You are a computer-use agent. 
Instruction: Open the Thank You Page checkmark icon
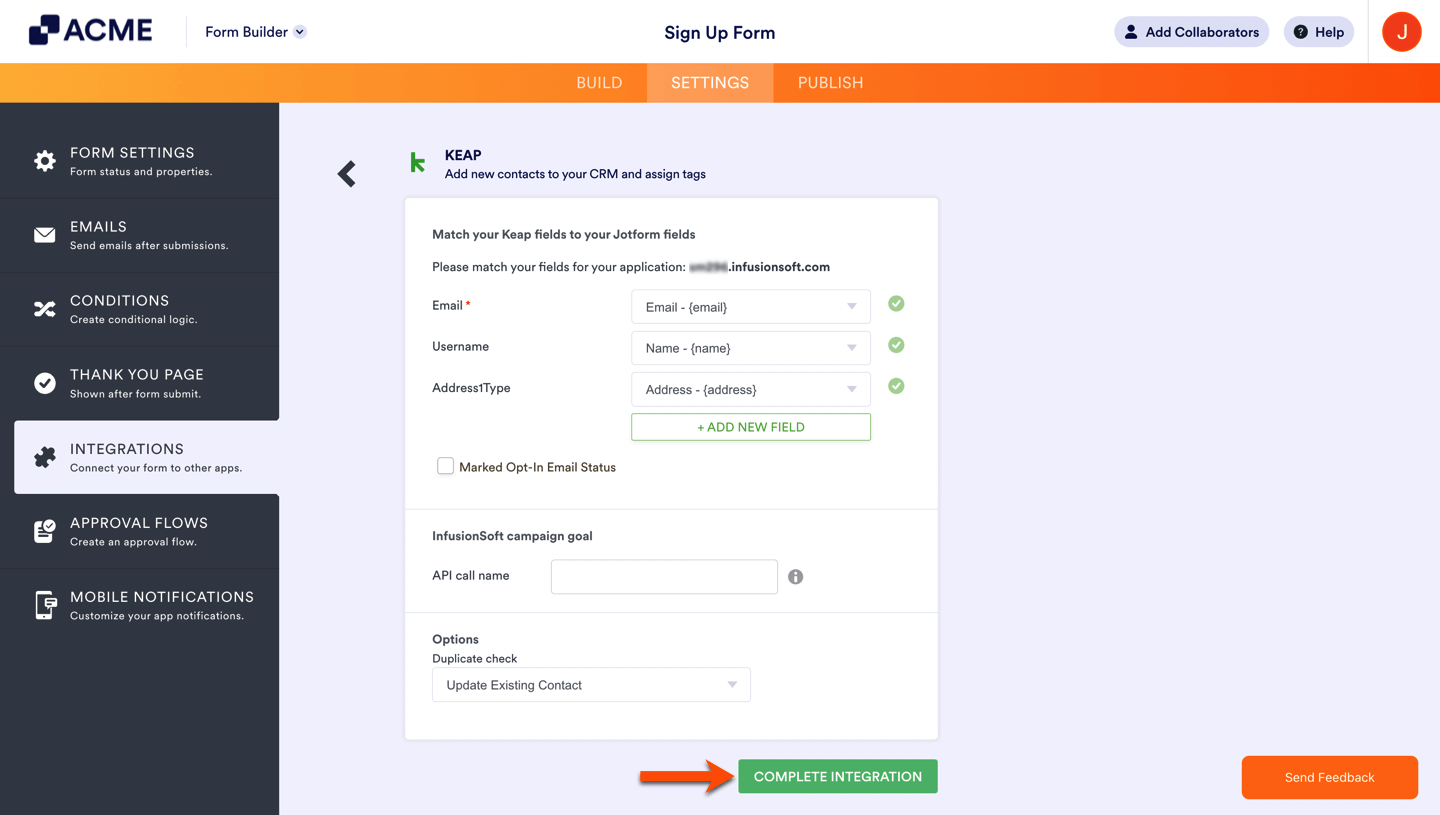(x=44, y=382)
